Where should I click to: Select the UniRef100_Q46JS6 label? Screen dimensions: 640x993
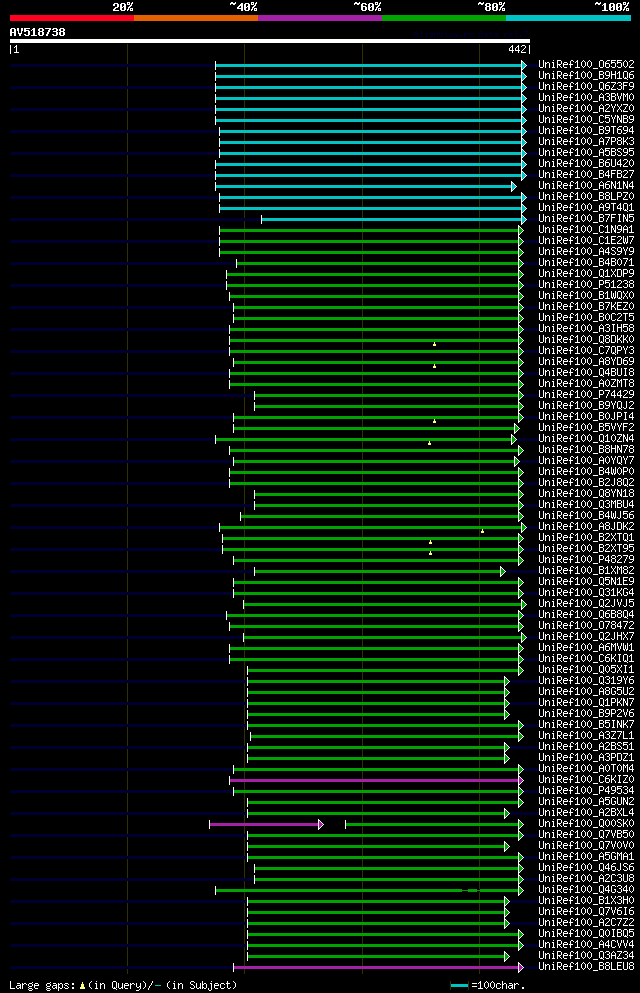point(586,868)
